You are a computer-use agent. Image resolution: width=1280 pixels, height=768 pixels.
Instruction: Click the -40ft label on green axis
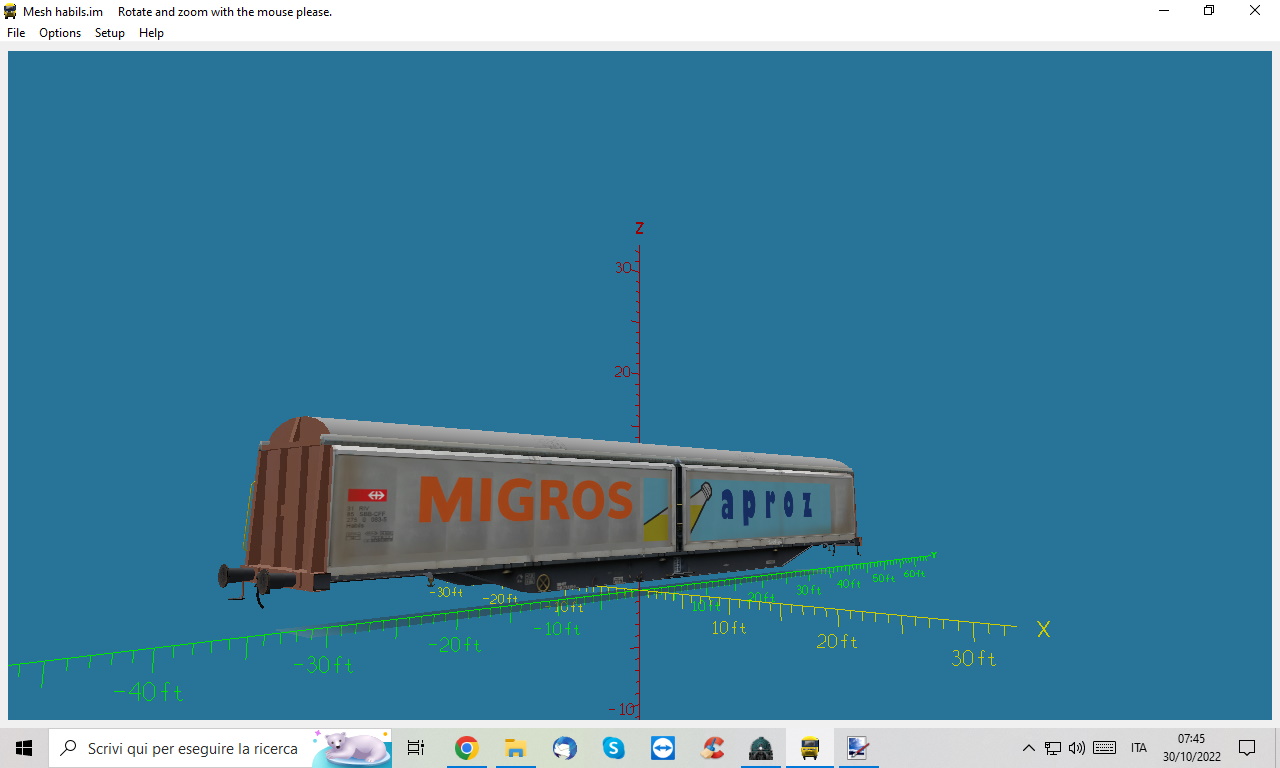coord(148,692)
